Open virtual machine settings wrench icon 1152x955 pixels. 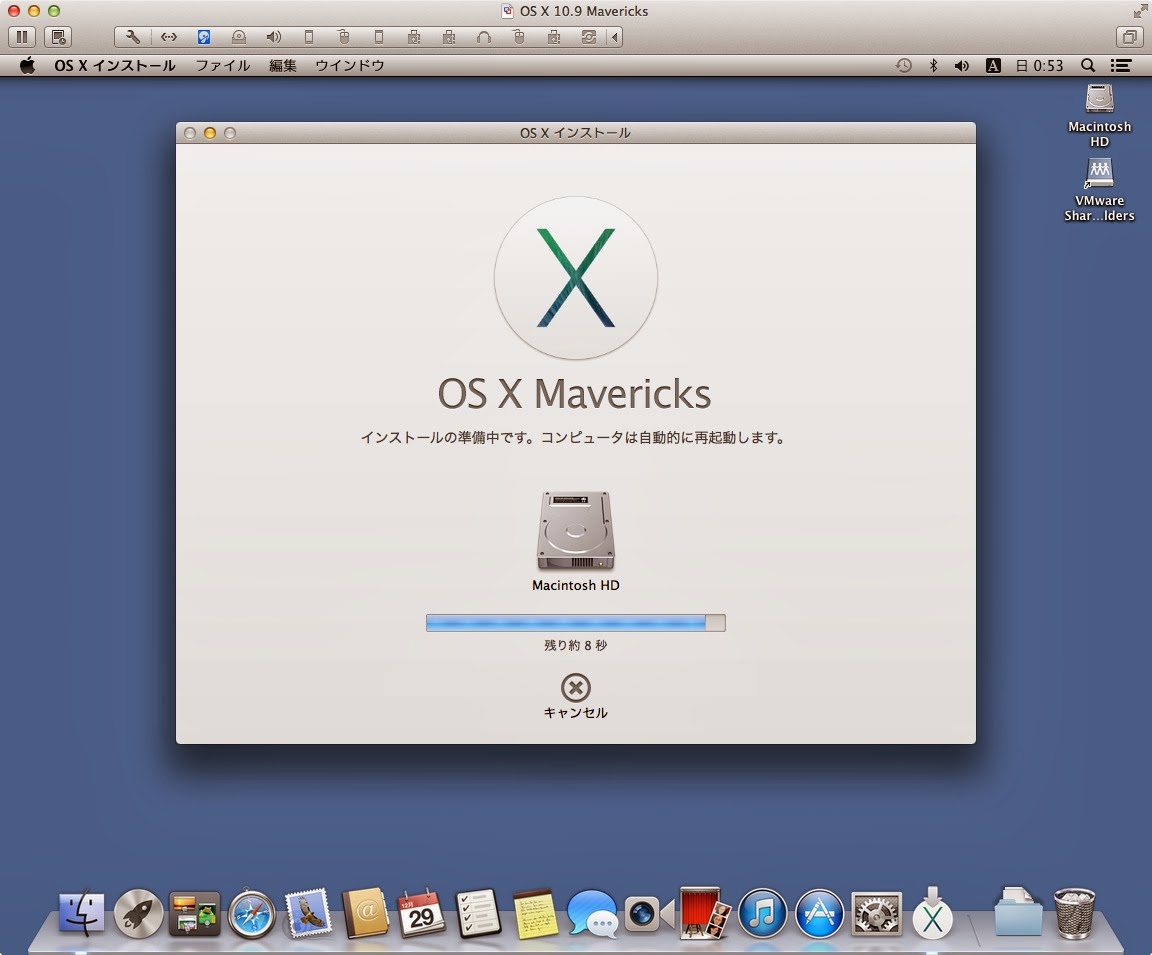[x=133, y=37]
